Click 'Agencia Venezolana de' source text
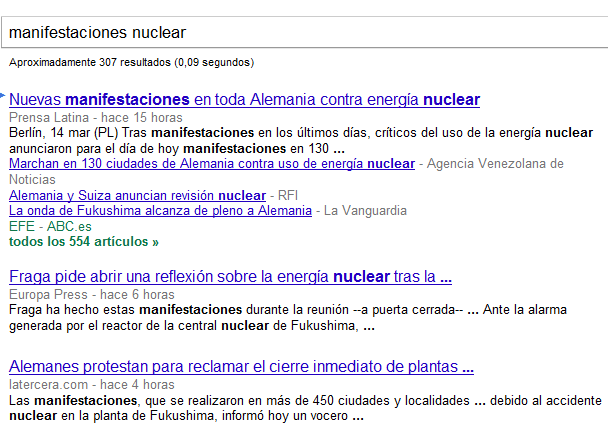The width and height of the screenshot is (608, 433). coord(495,164)
